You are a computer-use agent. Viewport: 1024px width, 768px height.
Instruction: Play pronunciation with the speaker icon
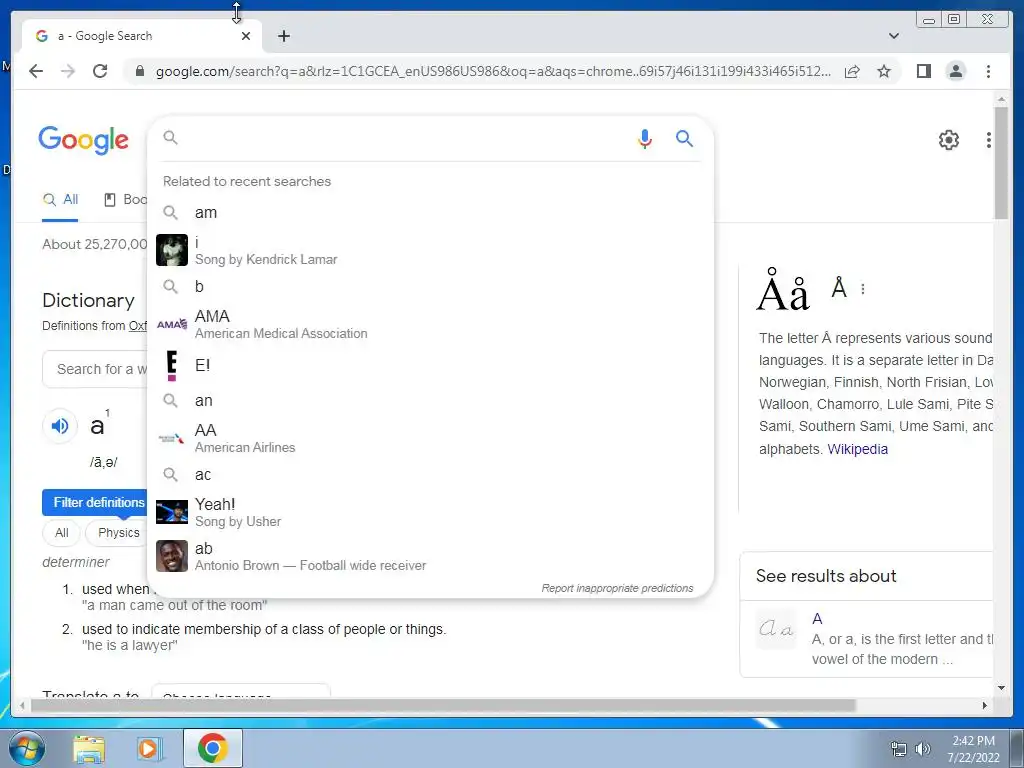point(60,426)
